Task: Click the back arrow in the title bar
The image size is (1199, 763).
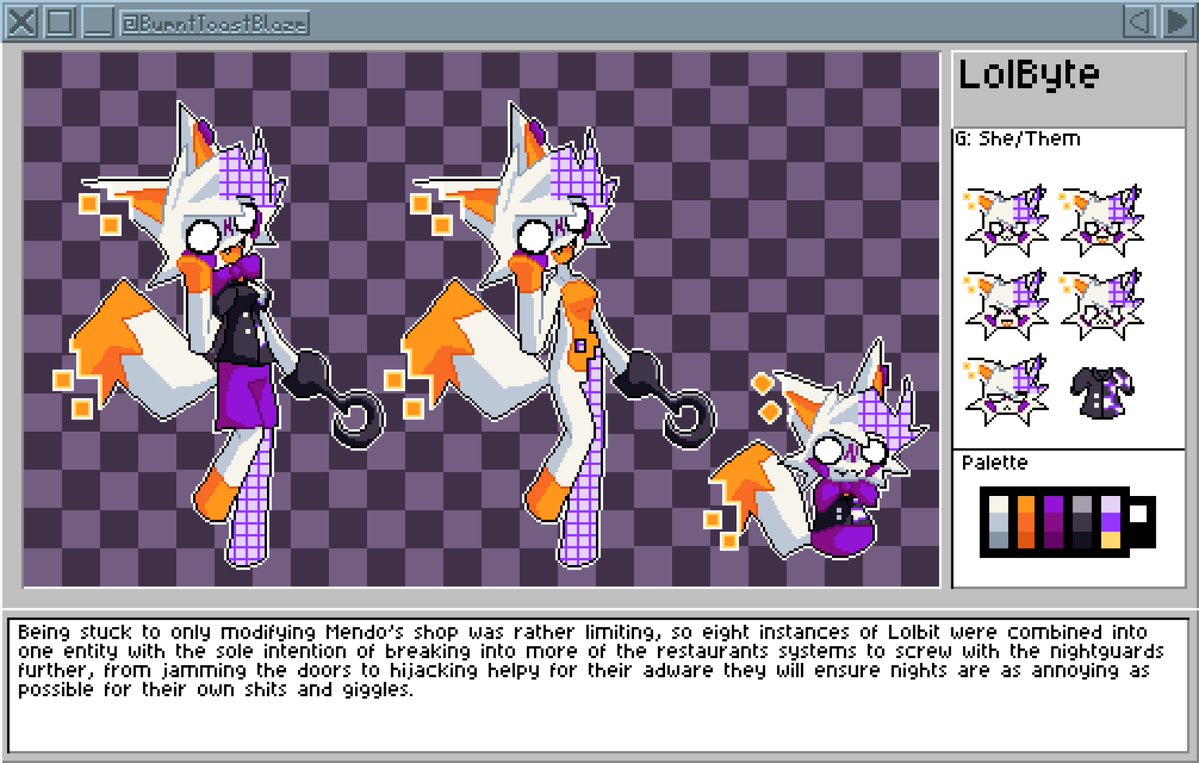Action: (x=1139, y=21)
